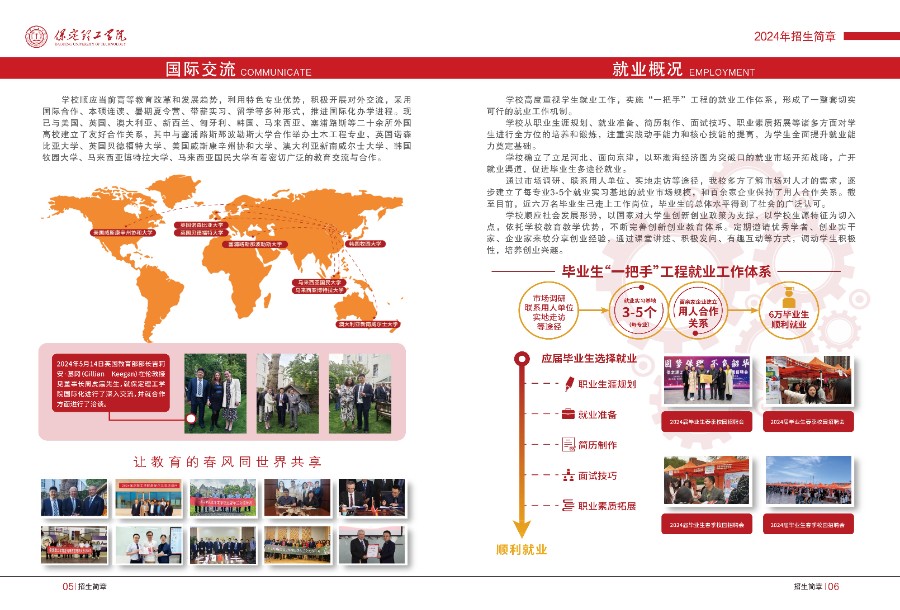Open the resume icon next to 简历制作
The image size is (900, 610).
point(568,444)
